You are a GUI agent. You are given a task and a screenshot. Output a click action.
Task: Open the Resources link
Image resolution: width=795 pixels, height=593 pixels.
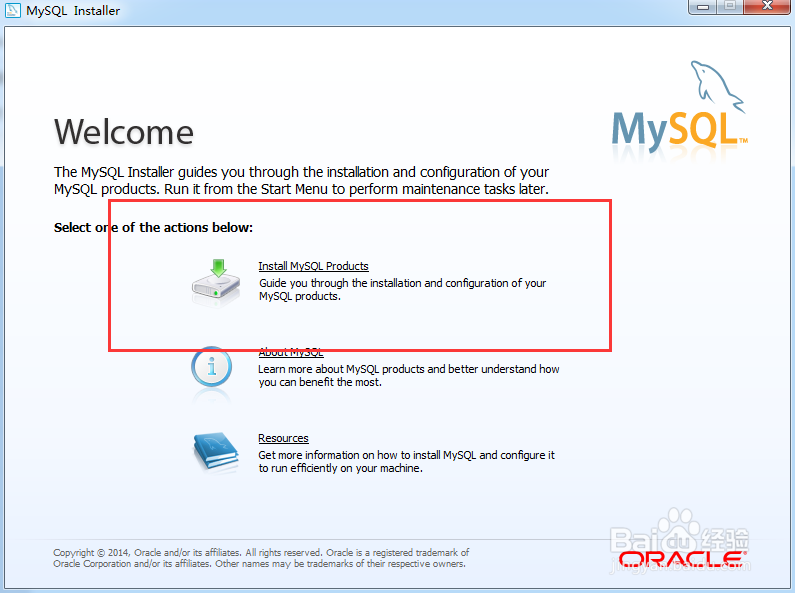283,438
